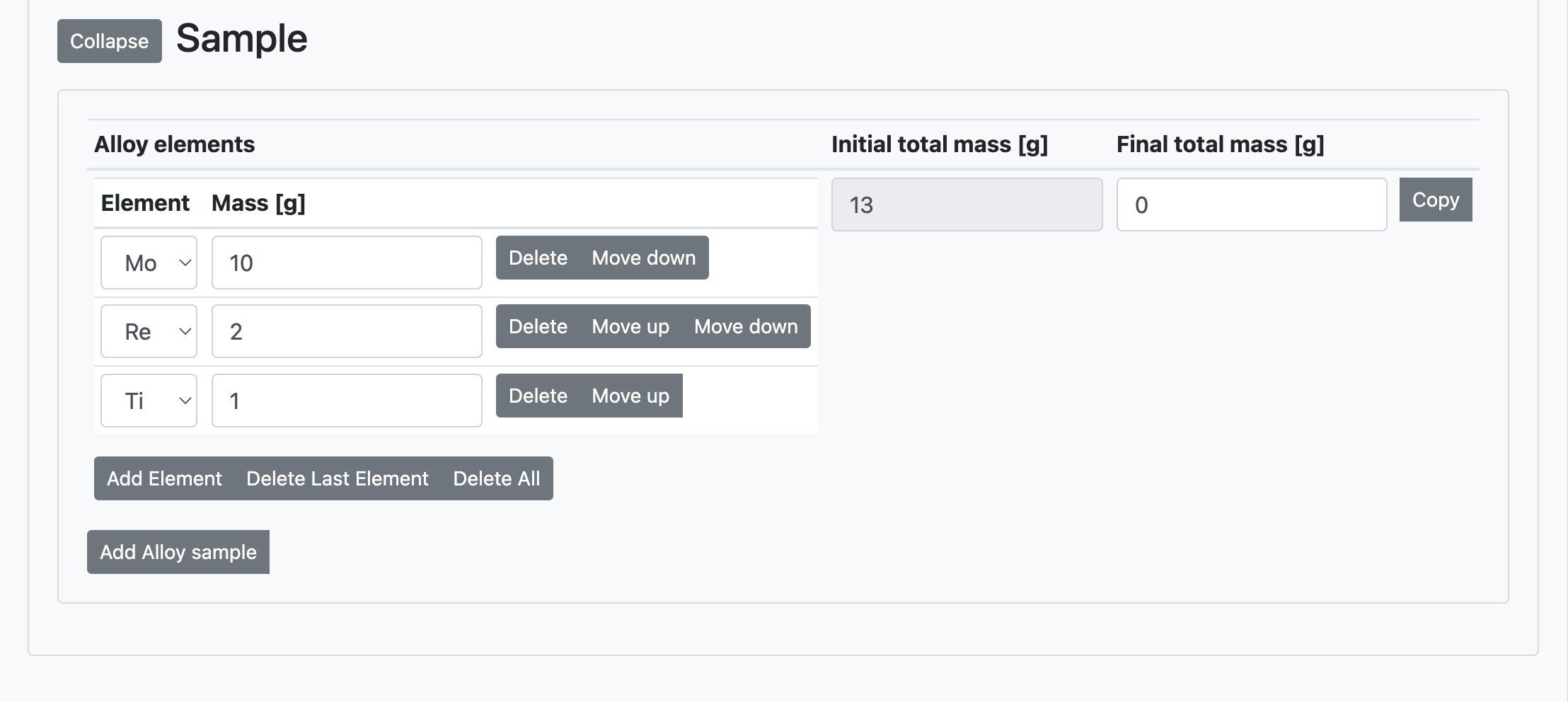Delete the Mo element row
The height and width of the screenshot is (702, 1568).
point(538,258)
